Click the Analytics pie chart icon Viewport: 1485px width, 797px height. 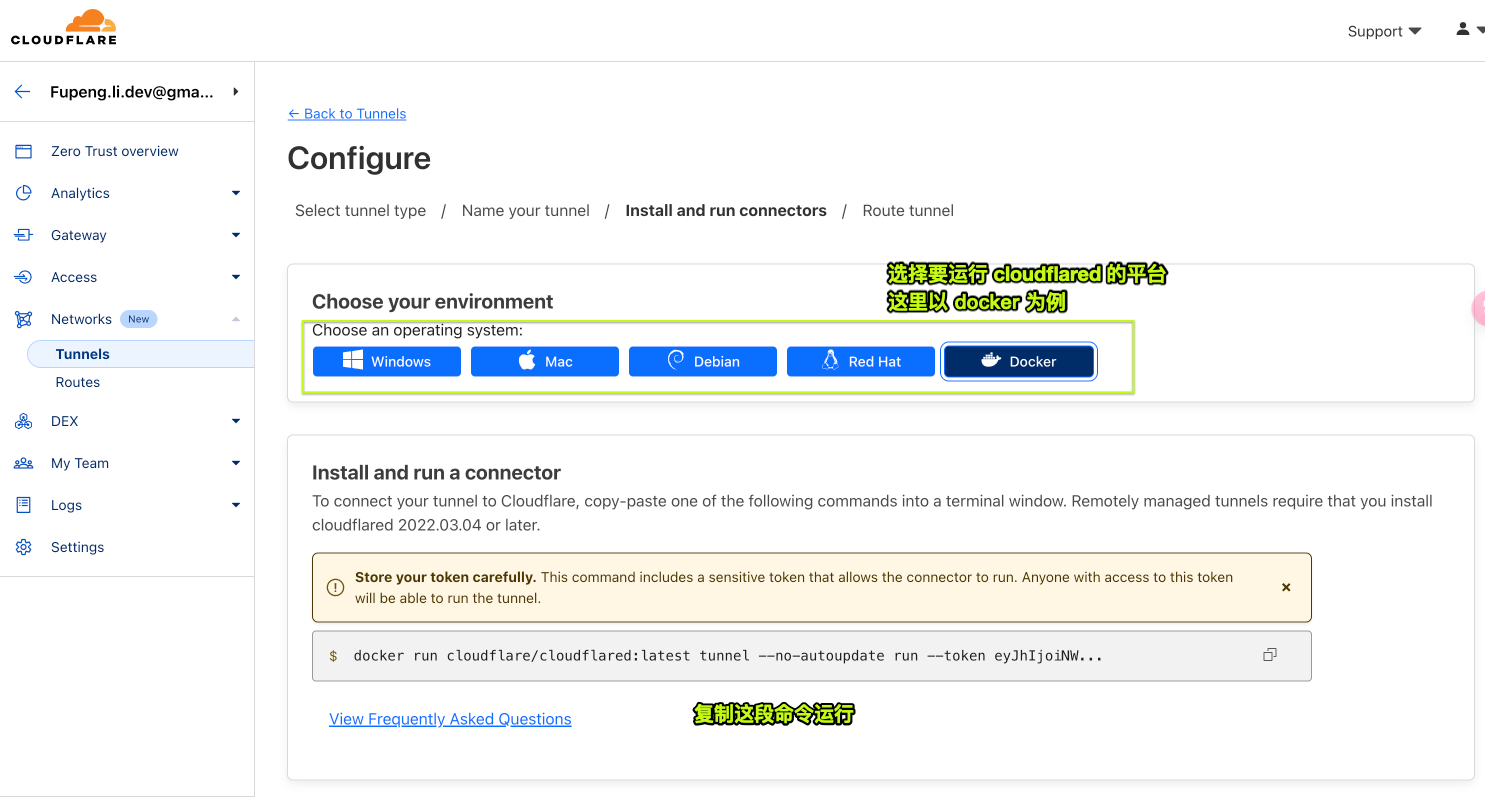click(24, 193)
